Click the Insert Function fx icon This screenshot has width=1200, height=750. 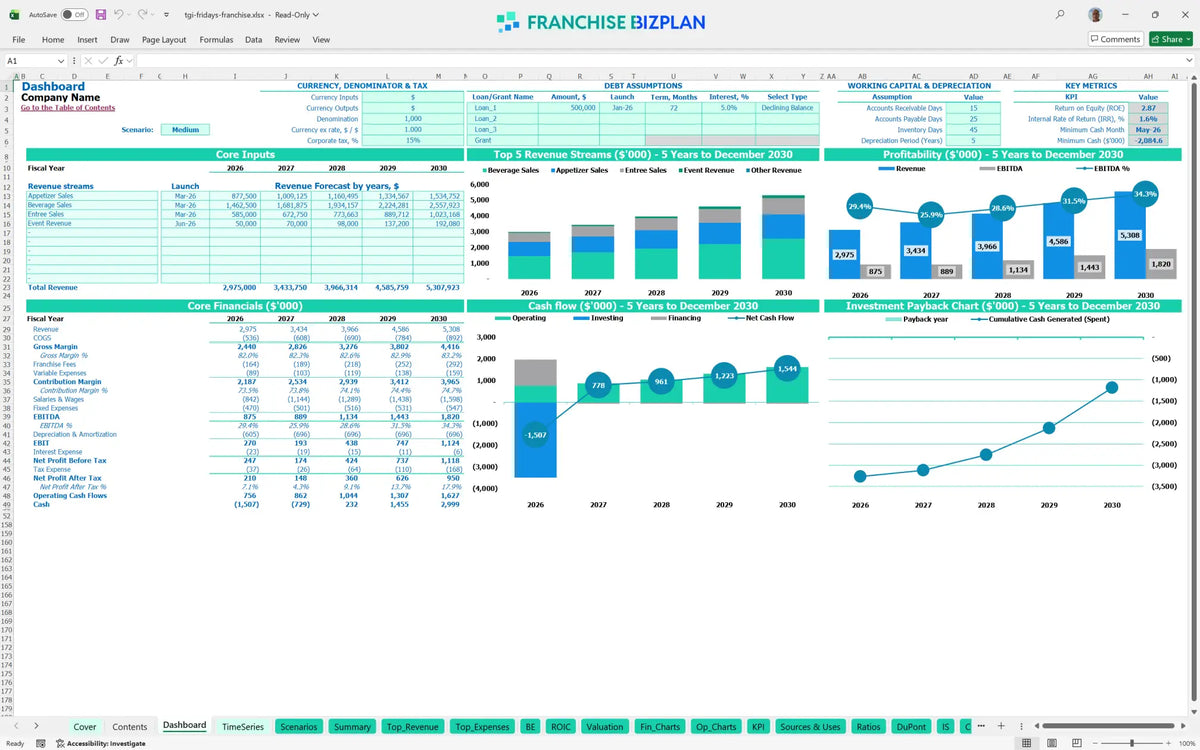118,61
